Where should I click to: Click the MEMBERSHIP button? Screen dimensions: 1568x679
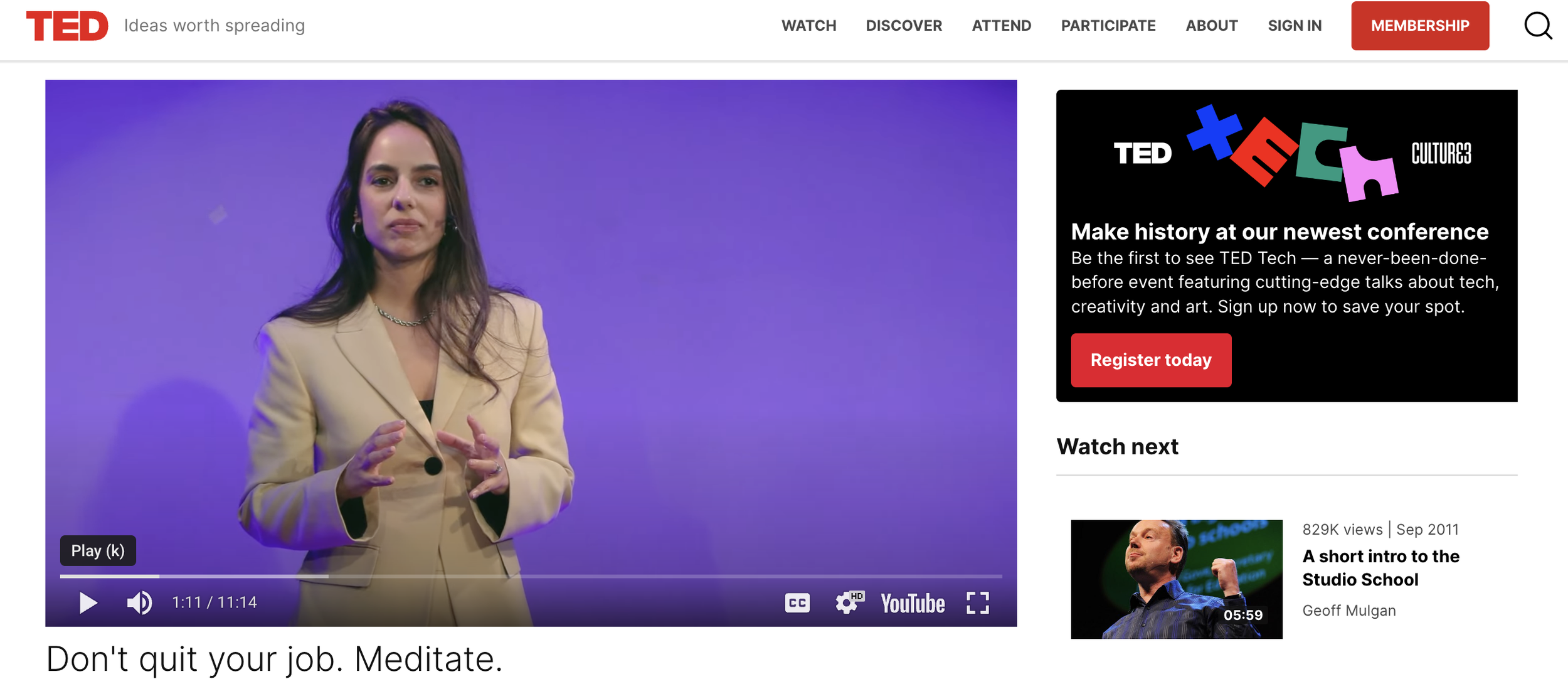pyautogui.click(x=1420, y=26)
